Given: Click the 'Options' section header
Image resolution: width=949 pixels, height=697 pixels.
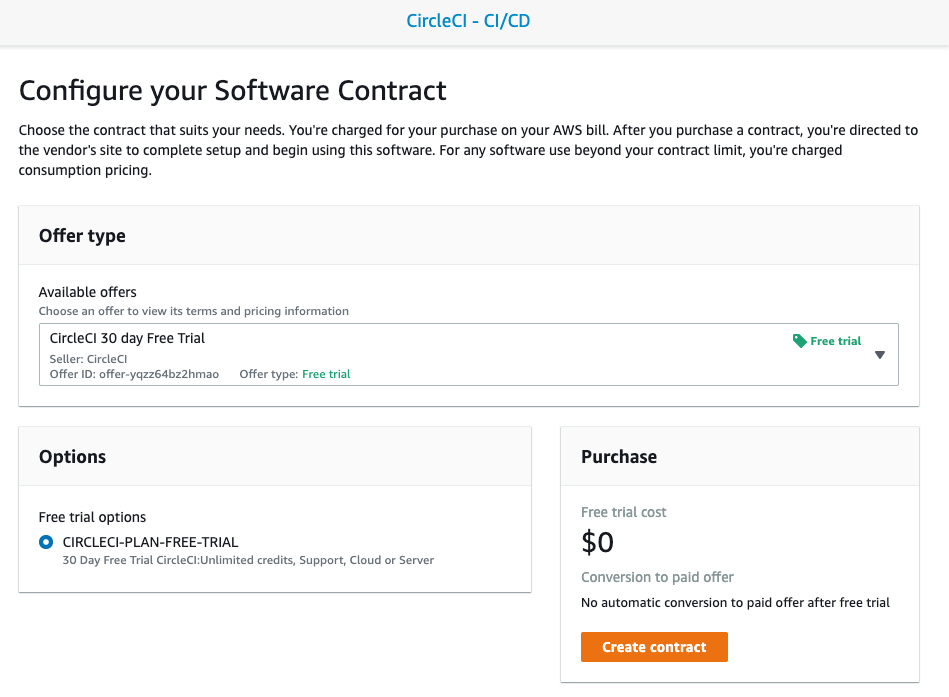Looking at the screenshot, I should pyautogui.click(x=72, y=456).
